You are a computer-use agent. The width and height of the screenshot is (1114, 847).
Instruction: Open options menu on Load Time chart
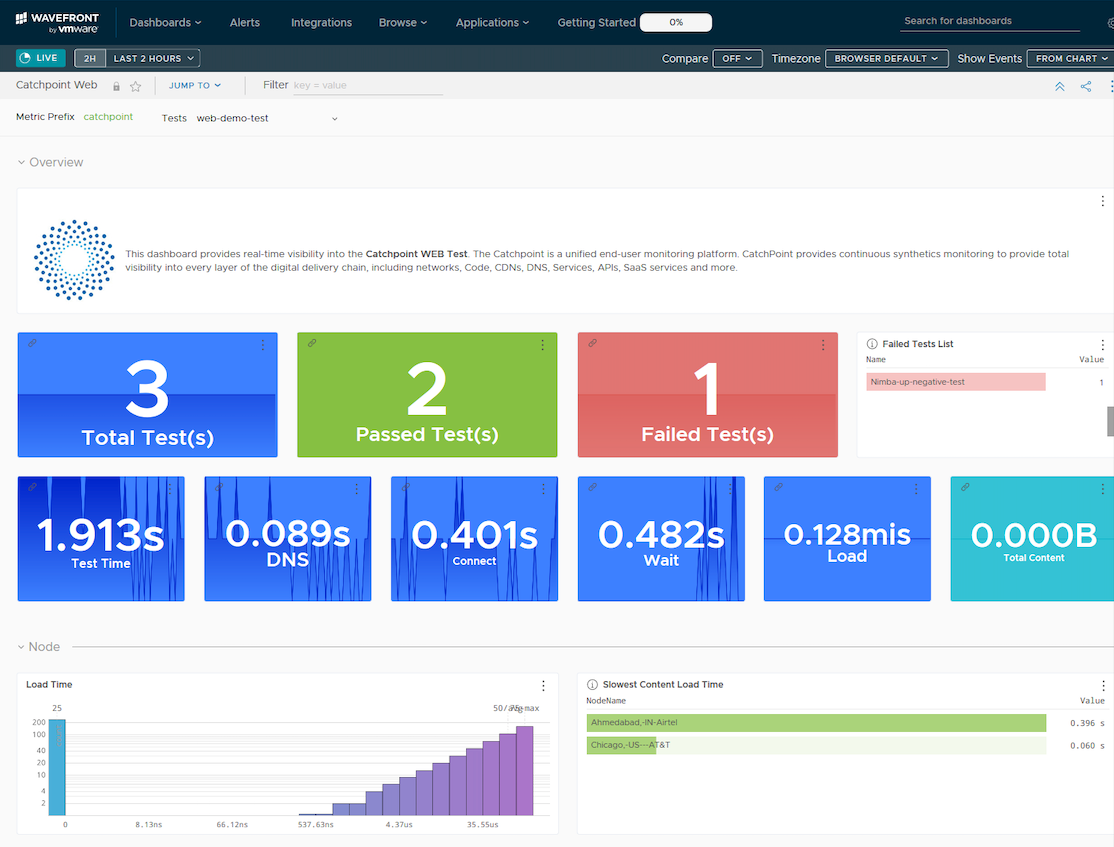click(x=543, y=686)
